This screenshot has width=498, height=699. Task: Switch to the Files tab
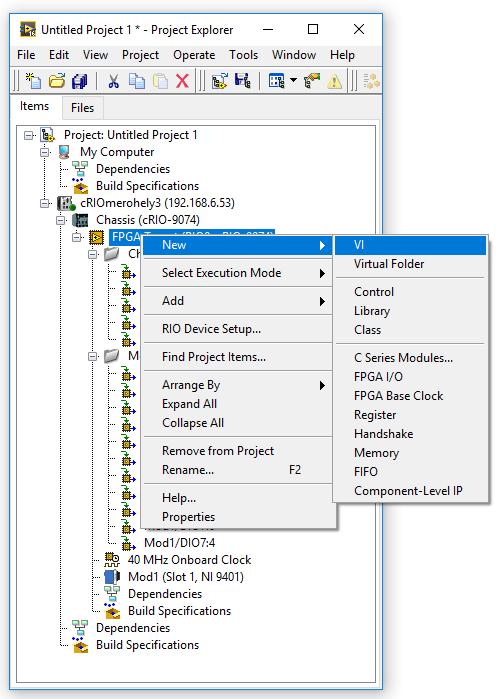click(82, 108)
